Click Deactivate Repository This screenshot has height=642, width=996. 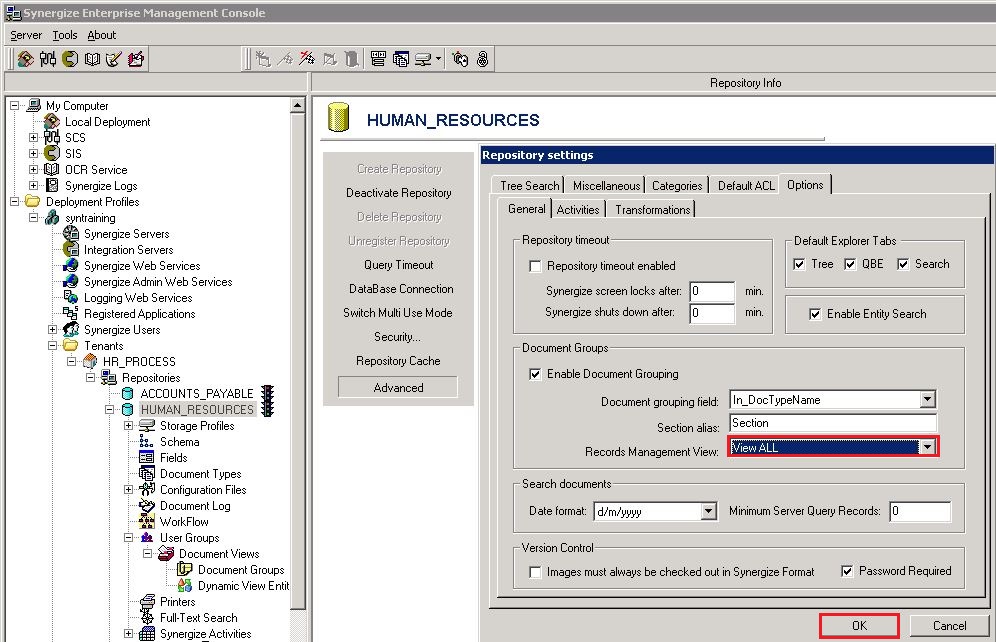(x=398, y=192)
